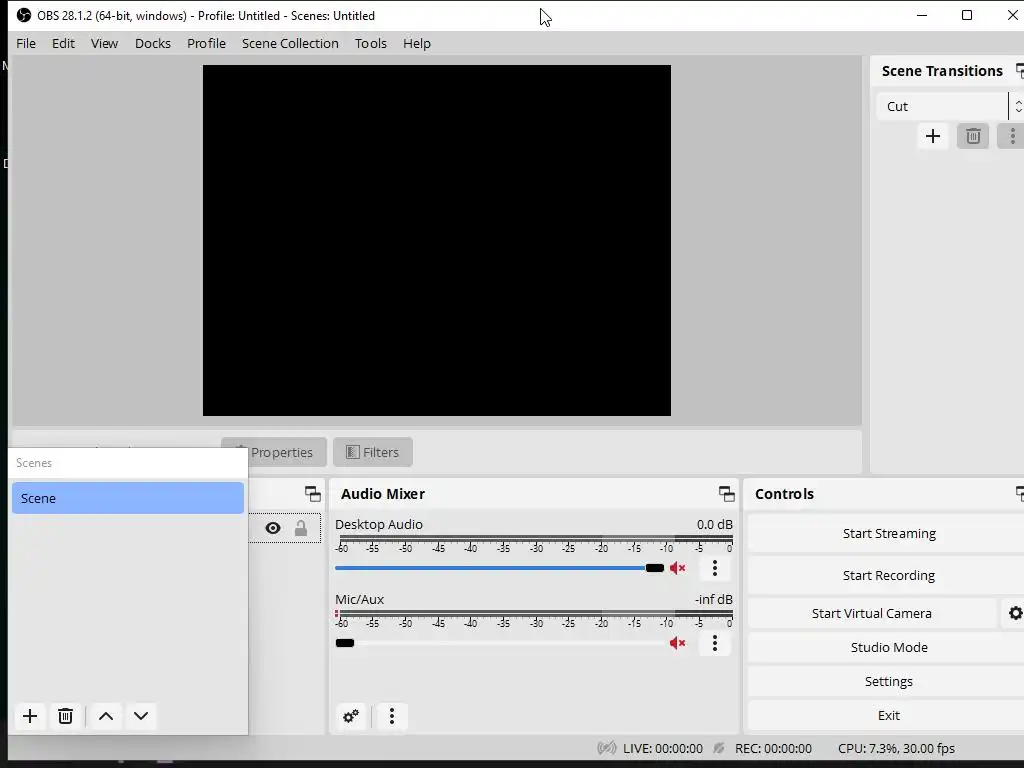Open the transition properties three-dot menu
The width and height of the screenshot is (1024, 768).
(1012, 136)
